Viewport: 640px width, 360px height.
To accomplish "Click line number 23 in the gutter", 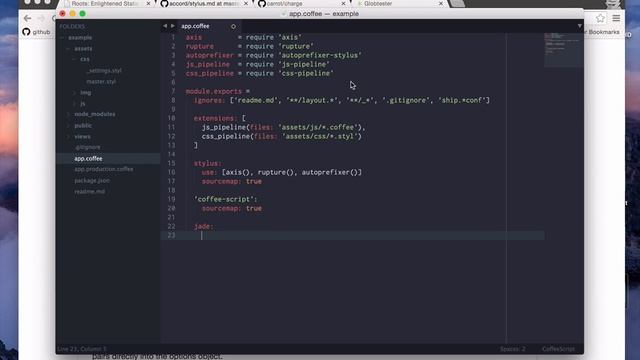I will pyautogui.click(x=171, y=235).
